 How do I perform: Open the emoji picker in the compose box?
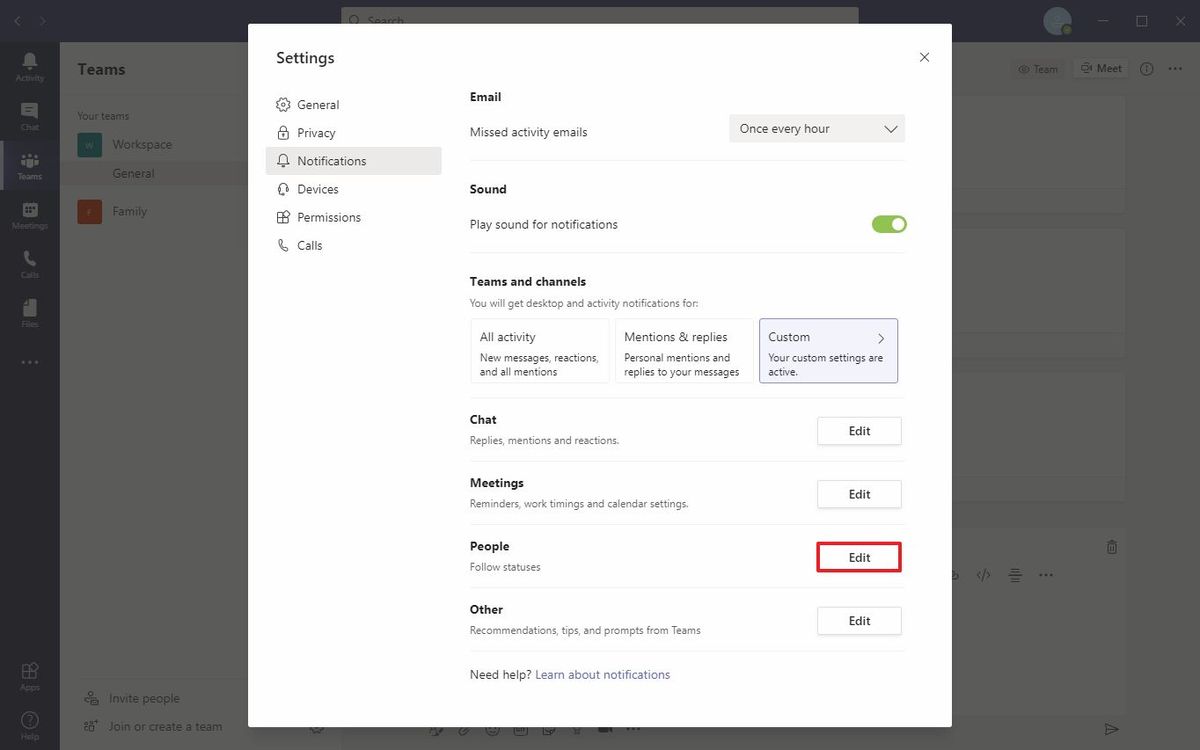point(492,729)
